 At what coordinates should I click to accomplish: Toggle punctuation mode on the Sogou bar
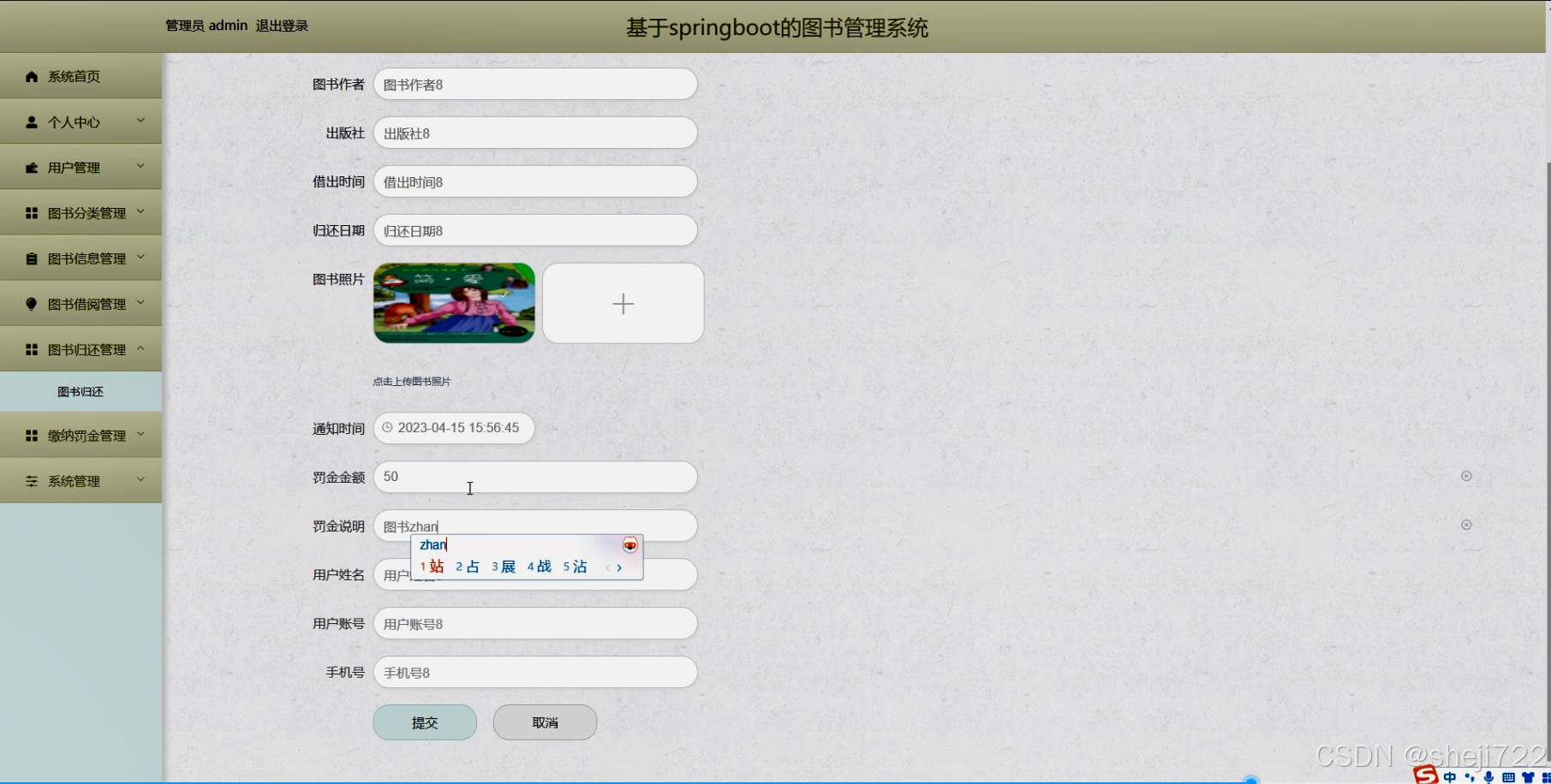(1470, 777)
